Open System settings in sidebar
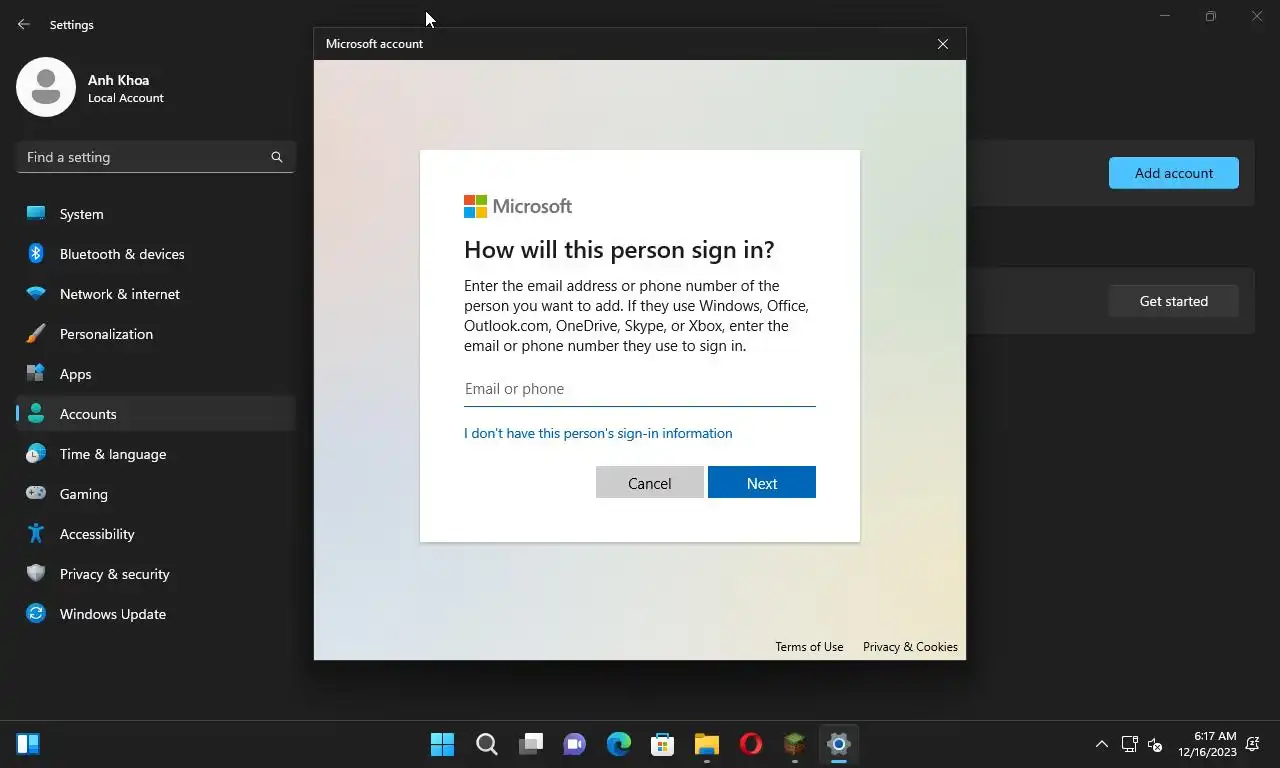 (x=156, y=214)
